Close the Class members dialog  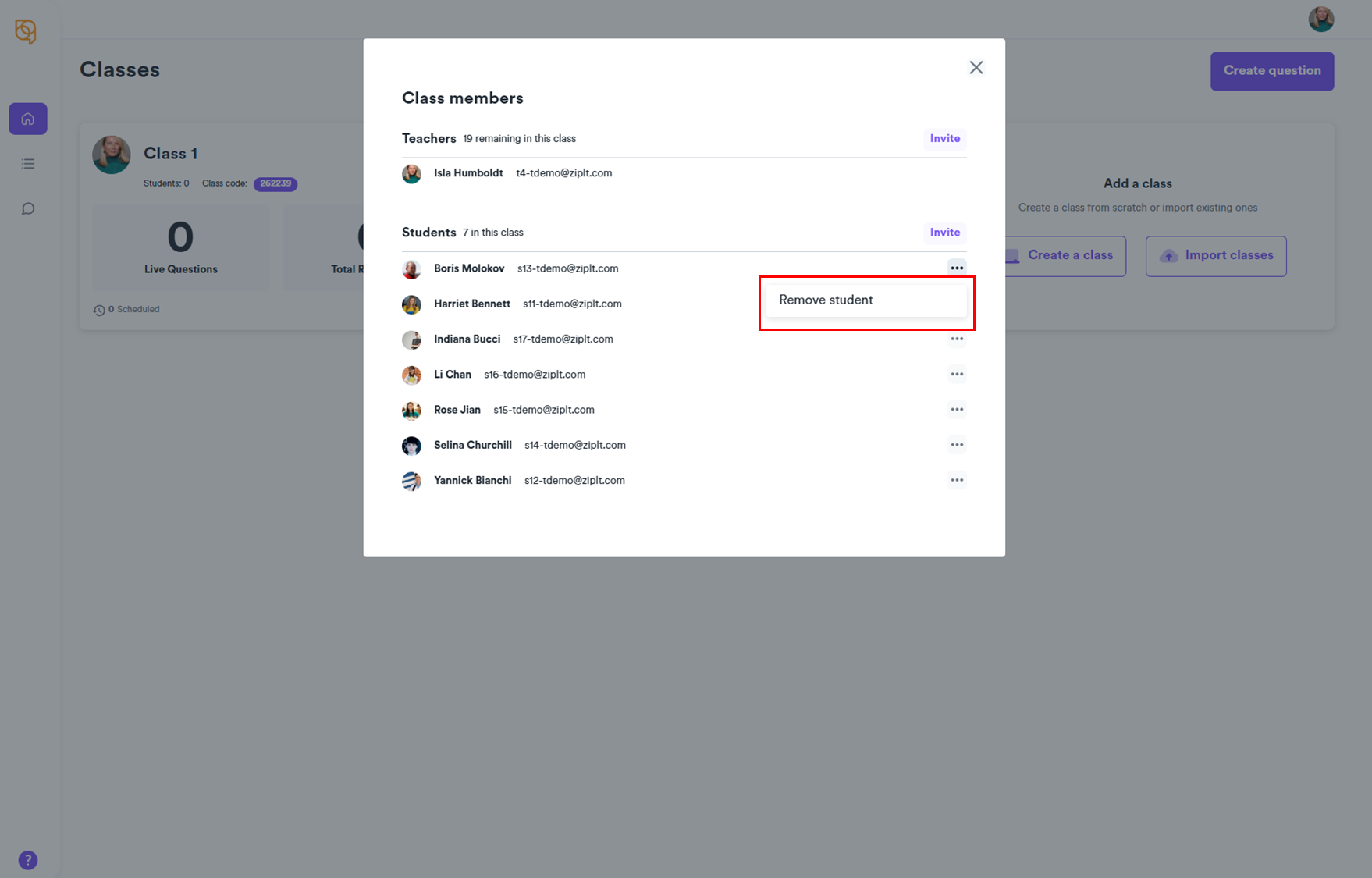click(x=976, y=68)
